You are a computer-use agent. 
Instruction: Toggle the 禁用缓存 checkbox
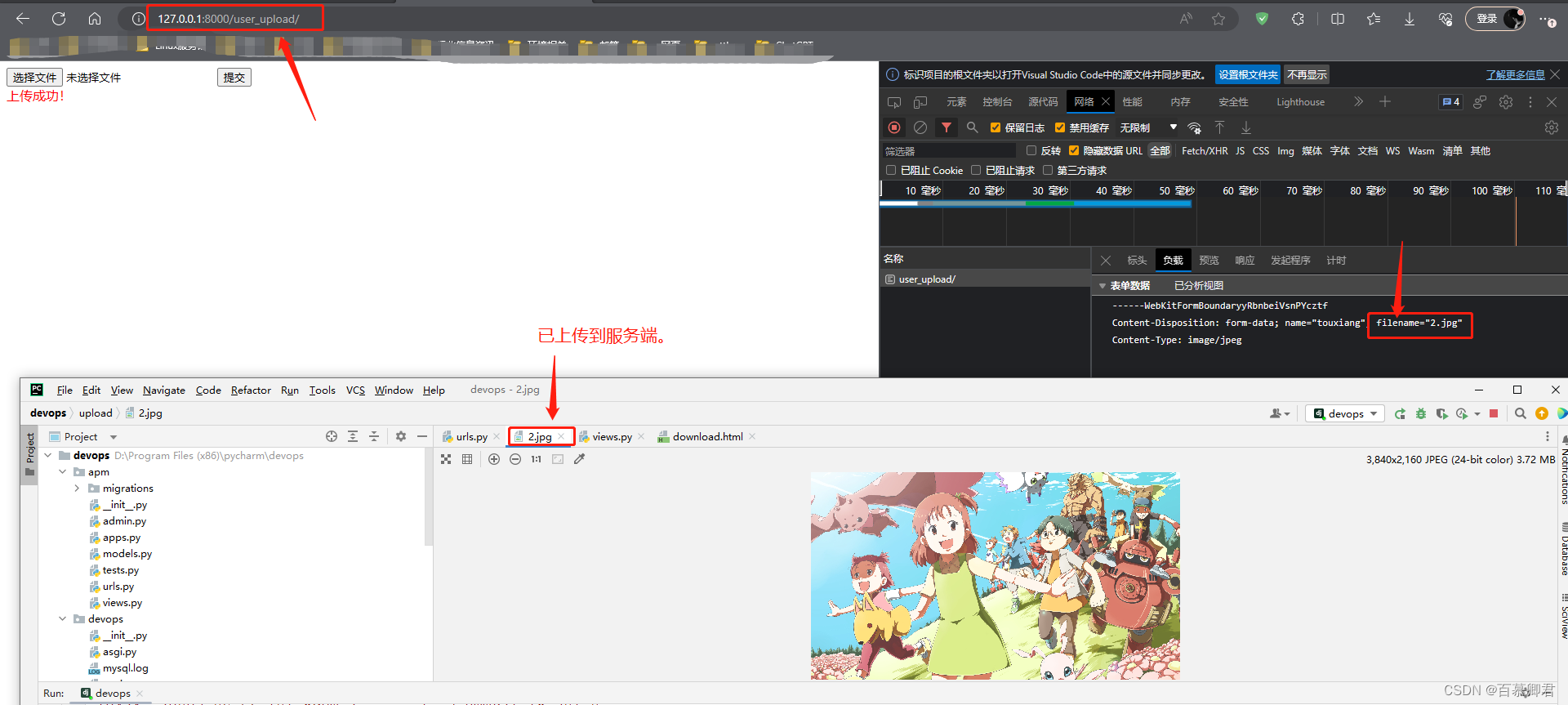point(1060,127)
